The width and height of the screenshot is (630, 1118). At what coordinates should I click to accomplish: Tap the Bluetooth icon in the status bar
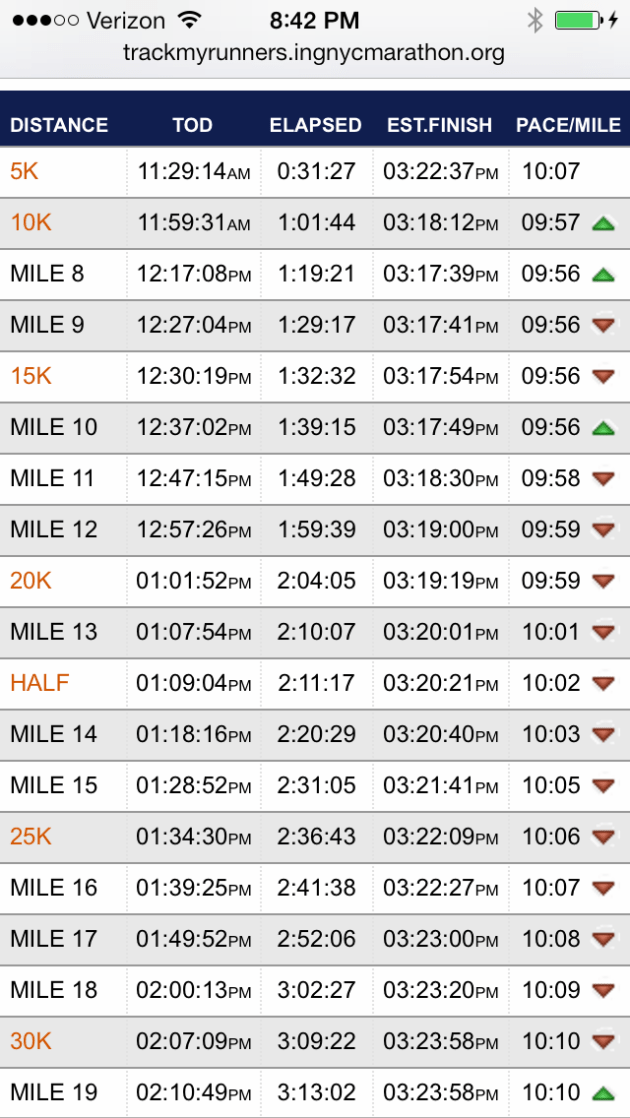click(x=535, y=20)
